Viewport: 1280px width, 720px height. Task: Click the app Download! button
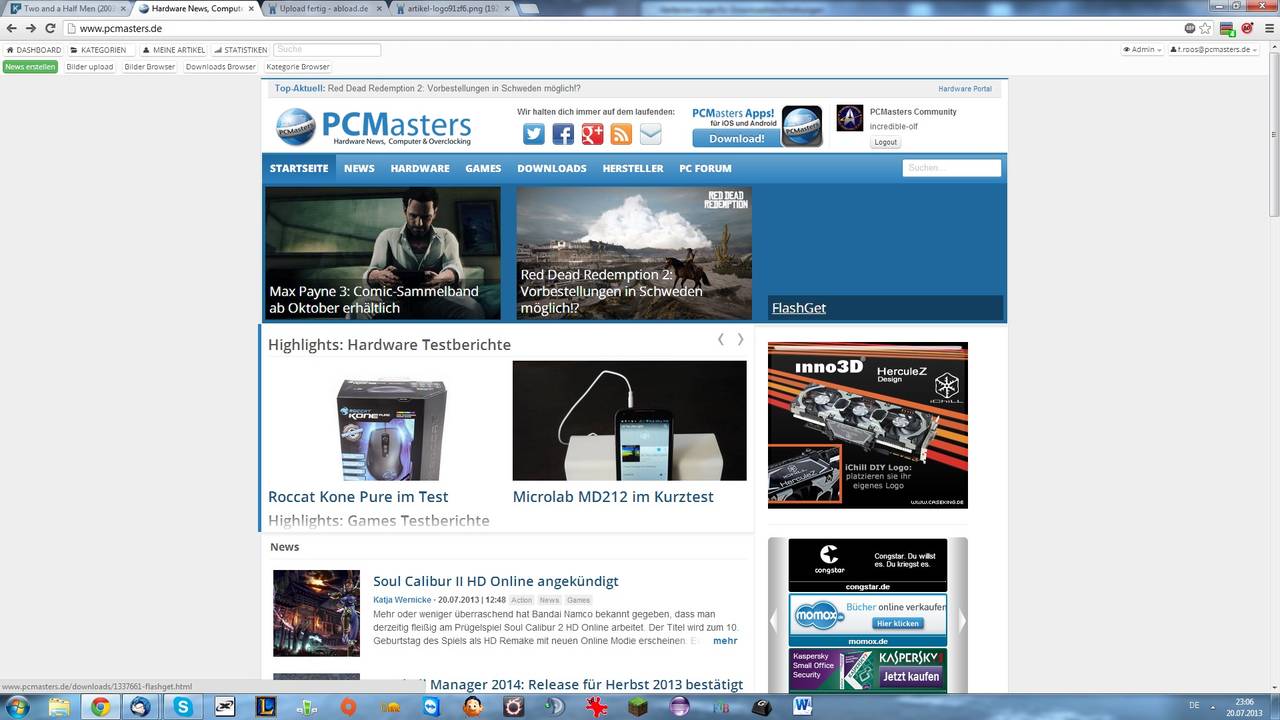(736, 138)
